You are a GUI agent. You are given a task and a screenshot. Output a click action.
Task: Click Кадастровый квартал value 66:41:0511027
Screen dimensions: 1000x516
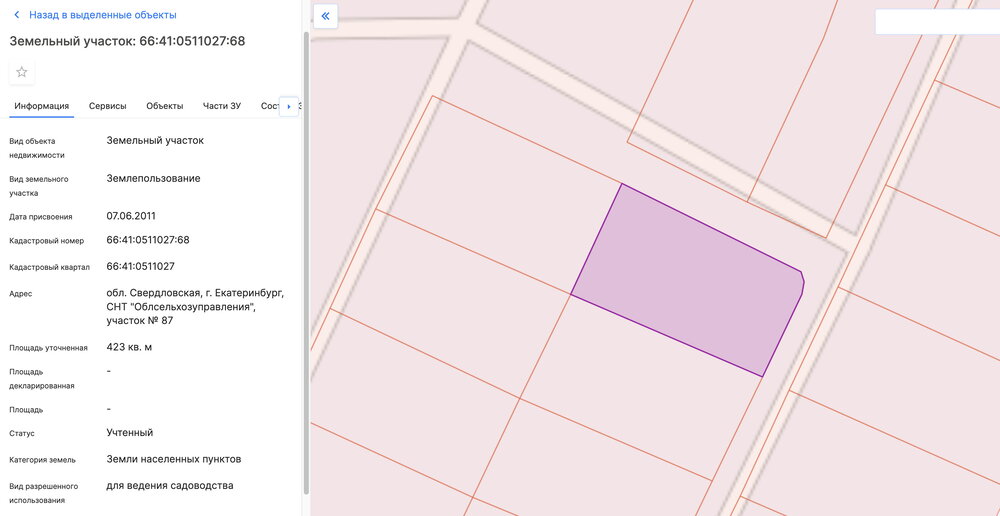140,266
